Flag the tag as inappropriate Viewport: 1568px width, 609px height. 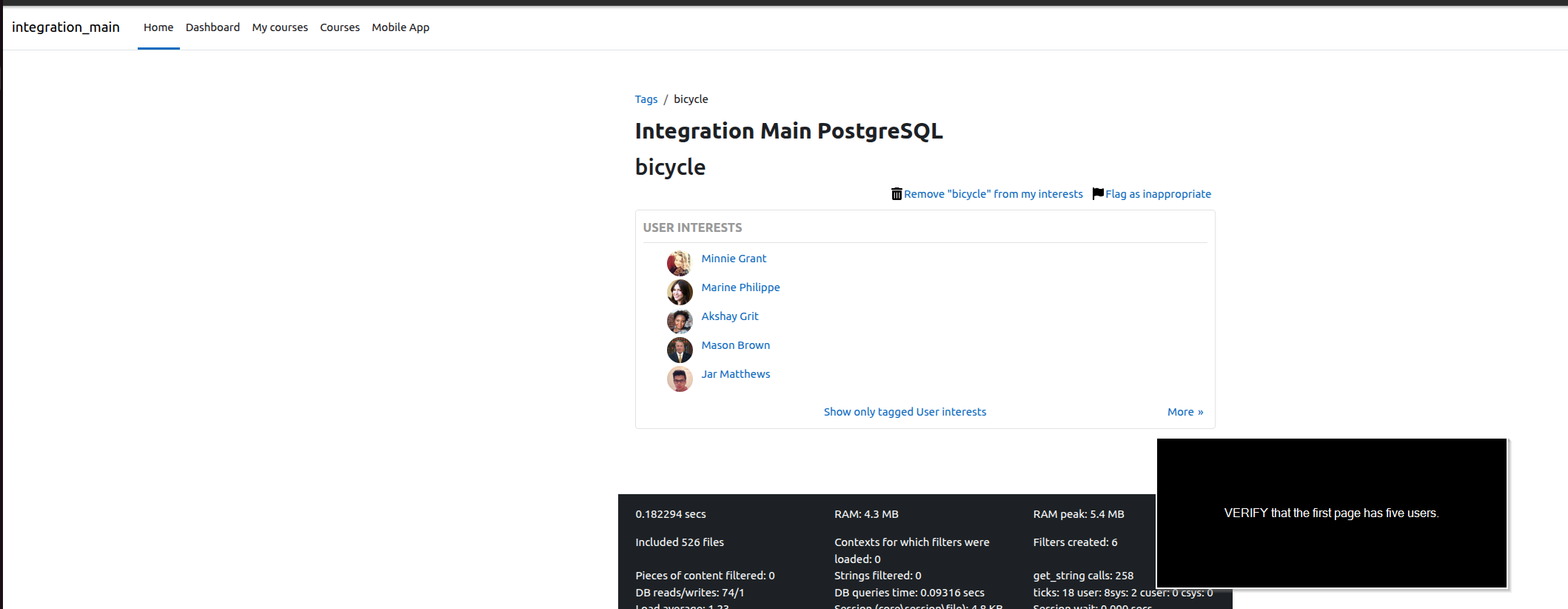pos(1159,194)
